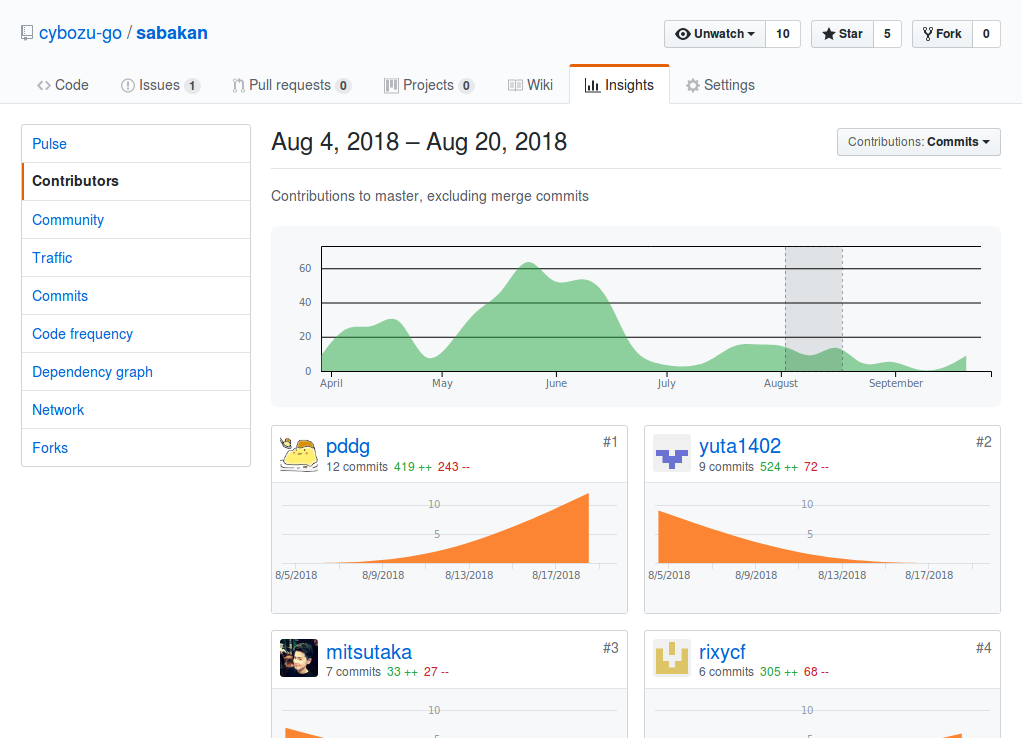Open Forks in sidebar
This screenshot has height=738, width=1022.
(x=136, y=448)
